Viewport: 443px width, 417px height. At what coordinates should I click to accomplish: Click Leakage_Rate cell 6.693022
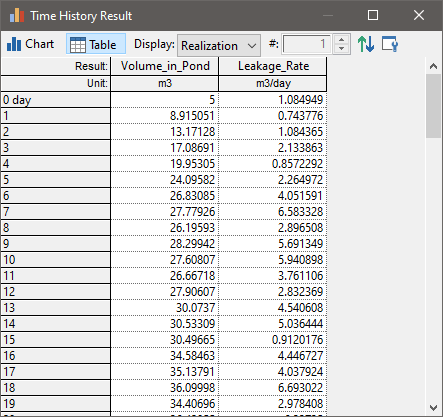[273, 388]
